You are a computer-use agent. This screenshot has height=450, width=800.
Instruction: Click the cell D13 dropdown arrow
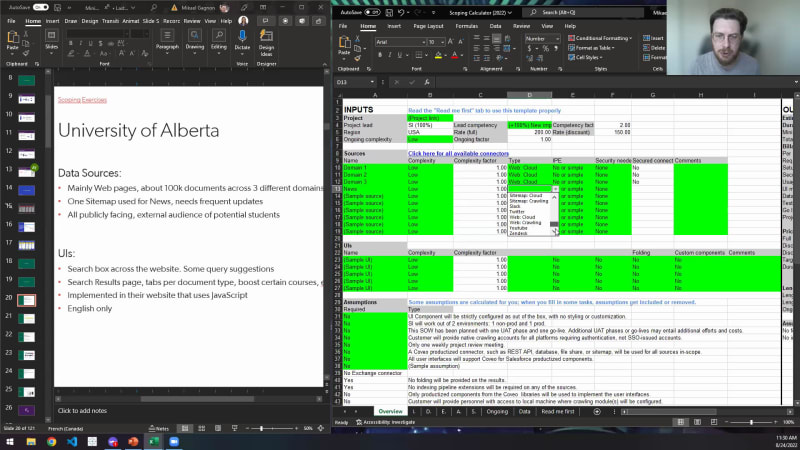pyautogui.click(x=555, y=189)
